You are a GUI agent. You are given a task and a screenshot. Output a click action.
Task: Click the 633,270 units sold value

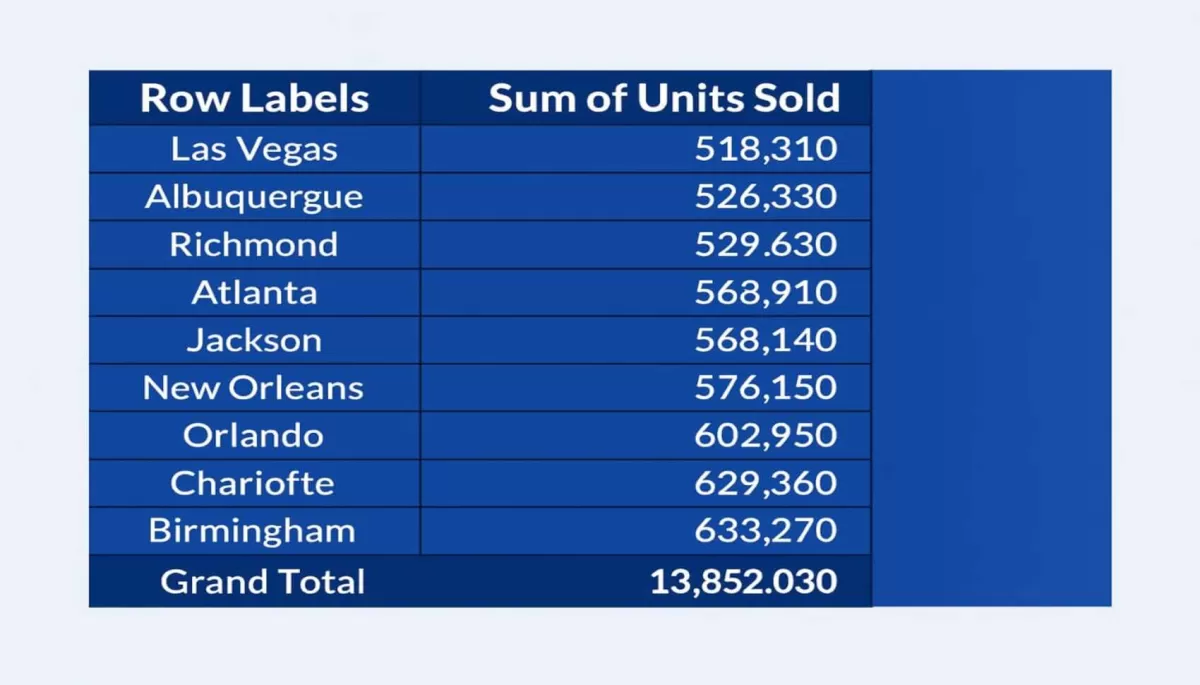pos(765,530)
